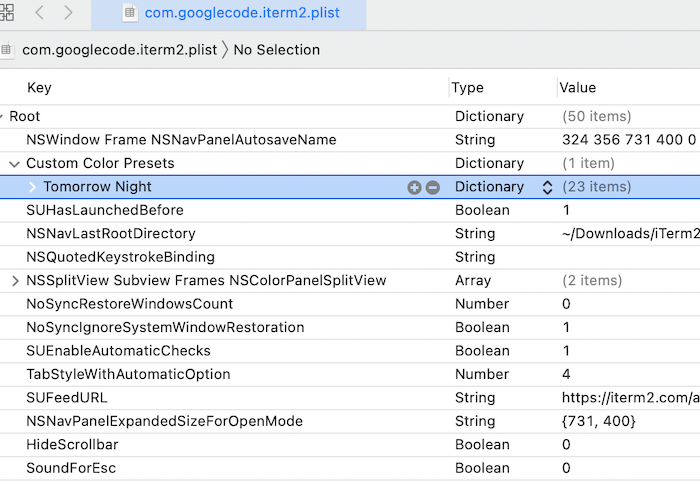Image resolution: width=700 pixels, height=482 pixels.
Task: Click the Key column header
Action: [39, 87]
